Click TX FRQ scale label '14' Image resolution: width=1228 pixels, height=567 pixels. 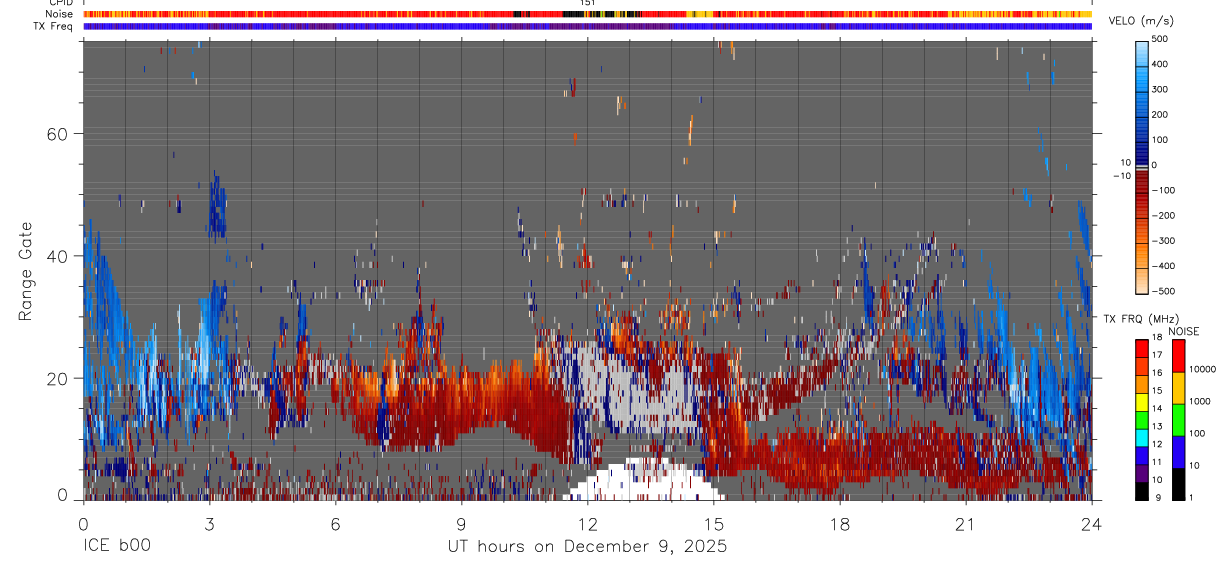[1158, 408]
